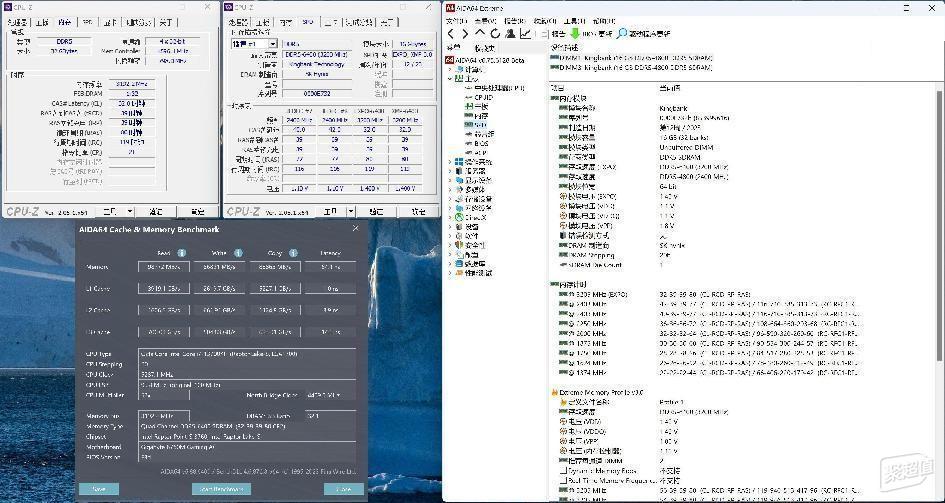
Task: Open the 文件 menu in AIDA64
Action: (456, 21)
